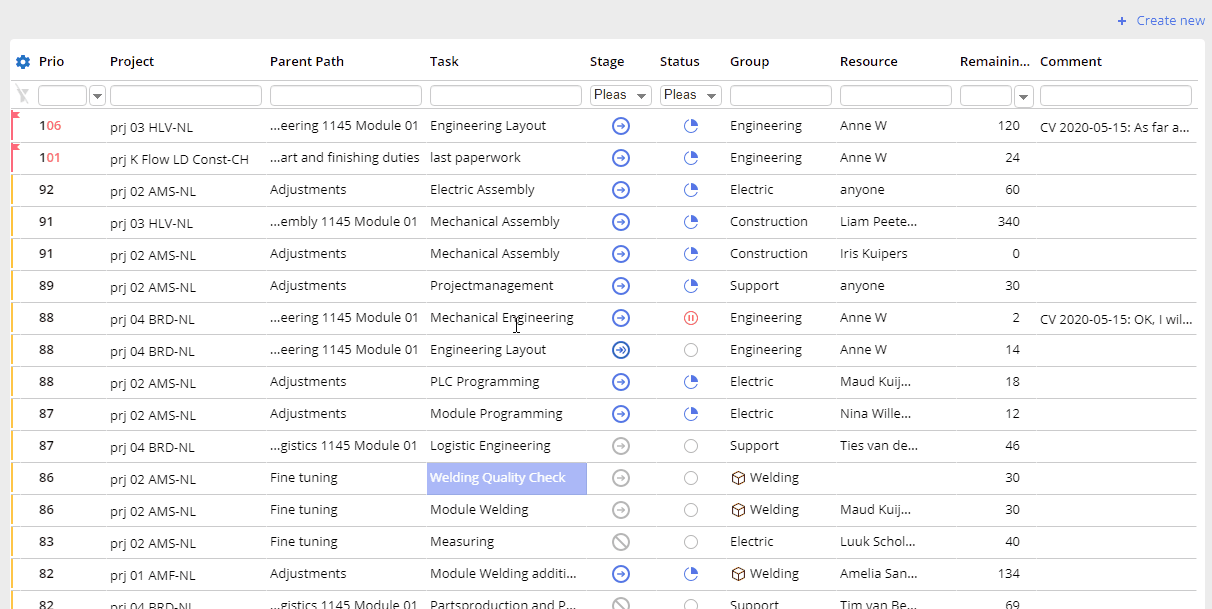Click the empty status circle for Logistic Engineering
Viewport: 1212px width, 609px height.
click(691, 446)
